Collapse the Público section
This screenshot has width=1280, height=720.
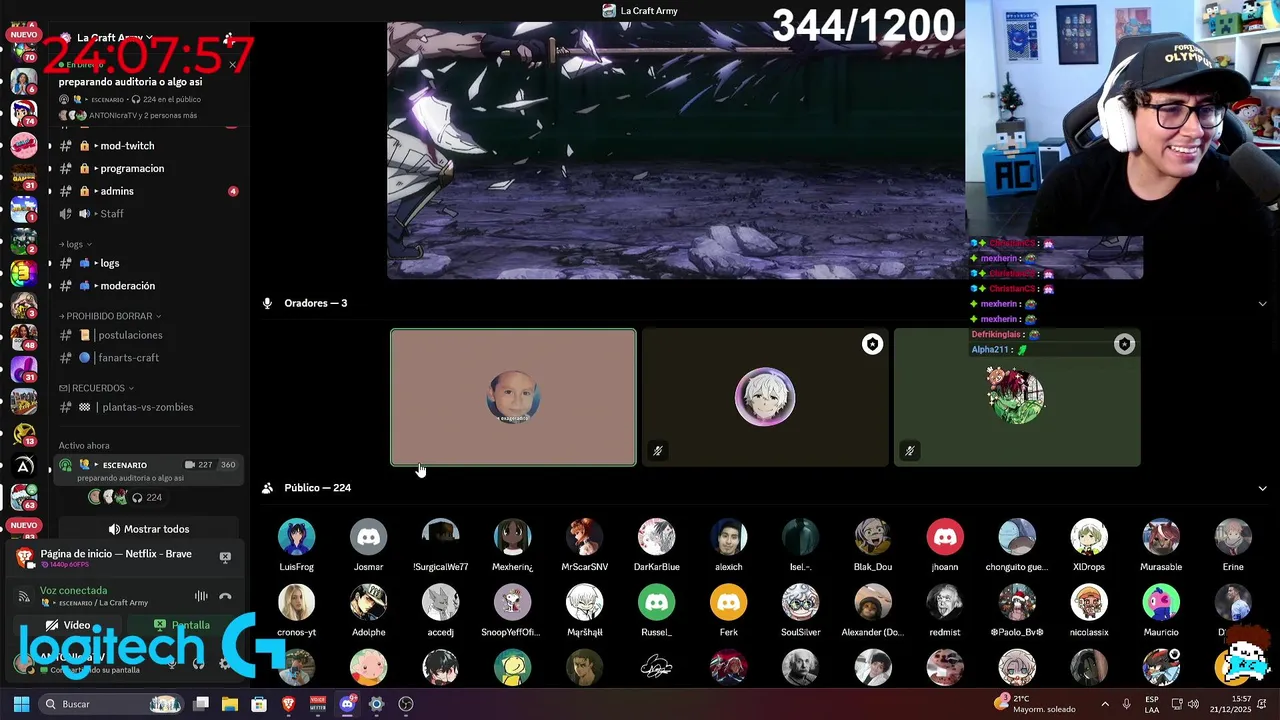(x=1262, y=488)
